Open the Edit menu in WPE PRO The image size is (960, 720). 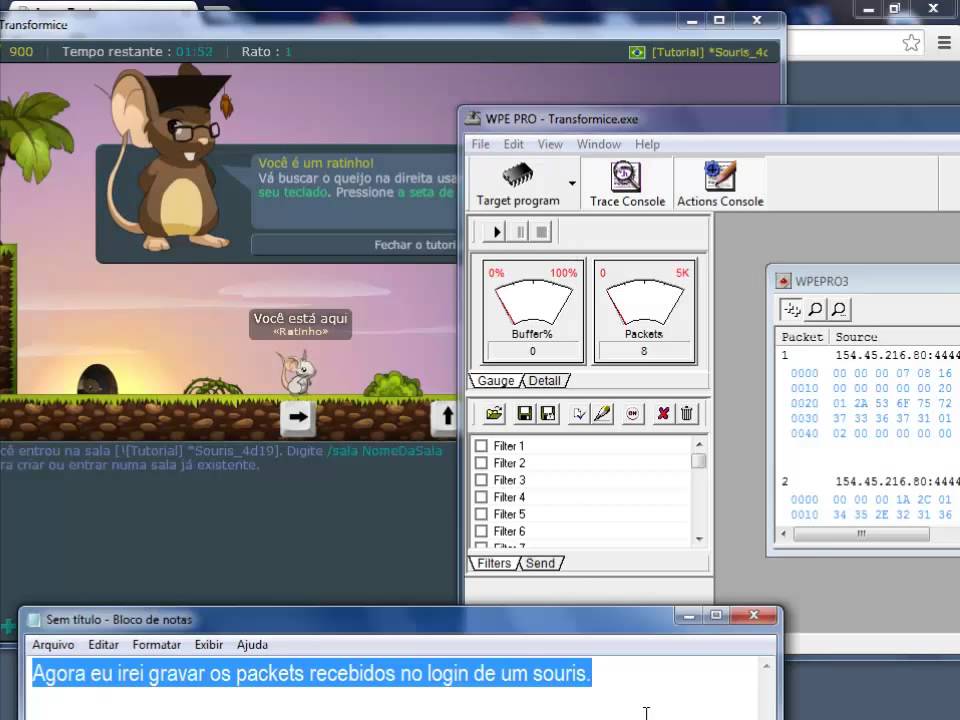point(513,144)
